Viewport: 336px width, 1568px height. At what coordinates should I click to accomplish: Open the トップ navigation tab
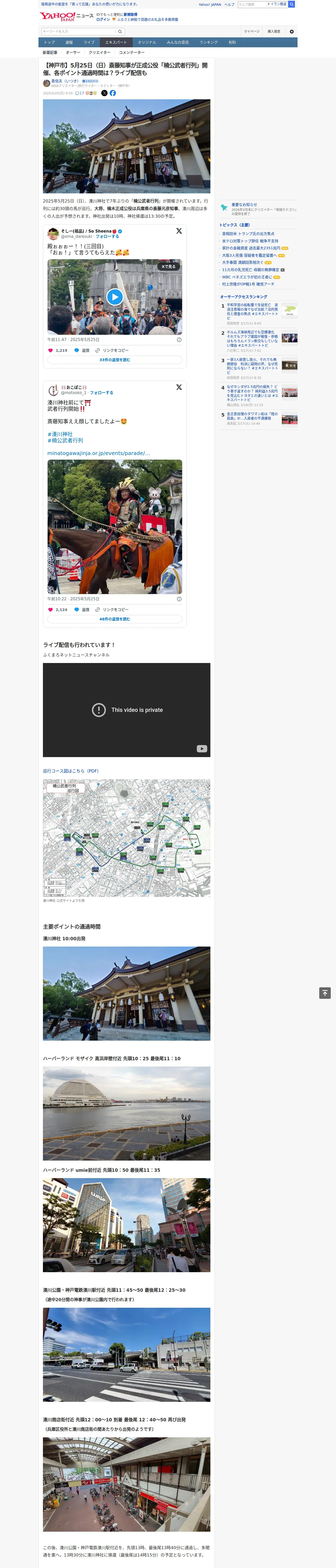[x=49, y=43]
